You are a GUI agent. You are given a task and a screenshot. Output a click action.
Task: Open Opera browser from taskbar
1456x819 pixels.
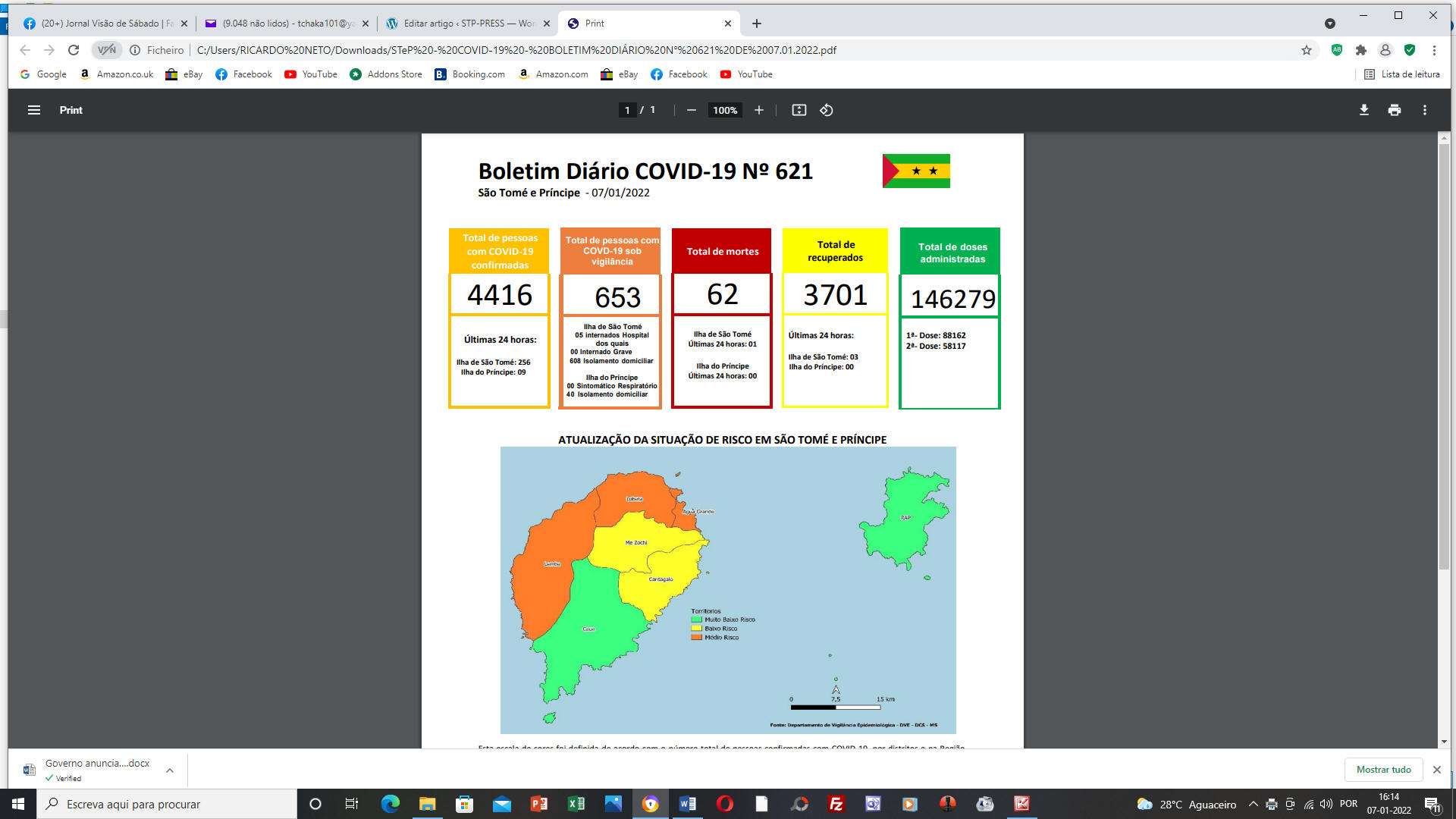click(724, 804)
